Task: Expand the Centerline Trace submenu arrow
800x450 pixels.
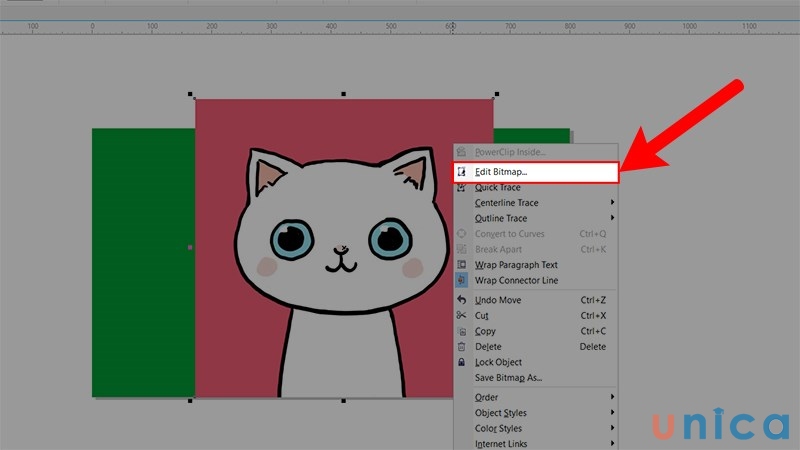Action: (612, 203)
